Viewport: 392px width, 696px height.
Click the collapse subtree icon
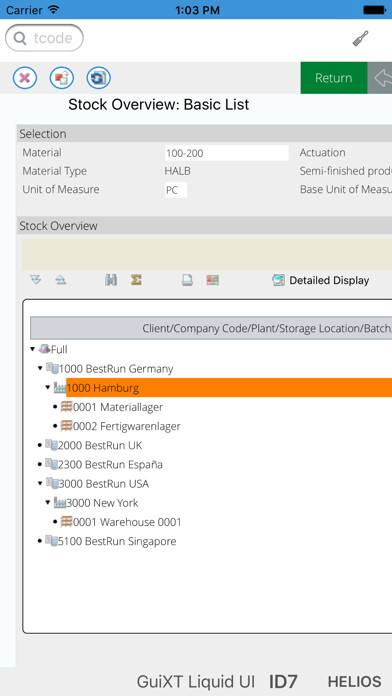[60, 280]
